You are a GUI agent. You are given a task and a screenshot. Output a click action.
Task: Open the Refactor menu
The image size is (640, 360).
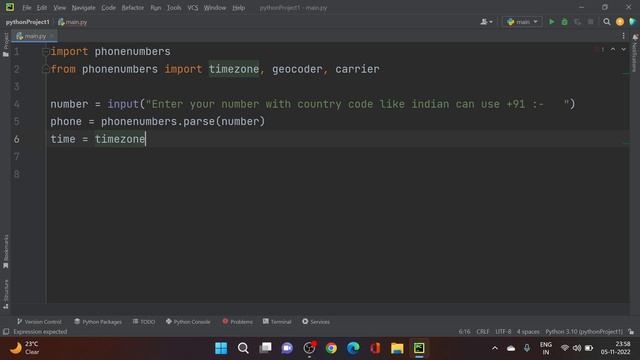[132, 8]
